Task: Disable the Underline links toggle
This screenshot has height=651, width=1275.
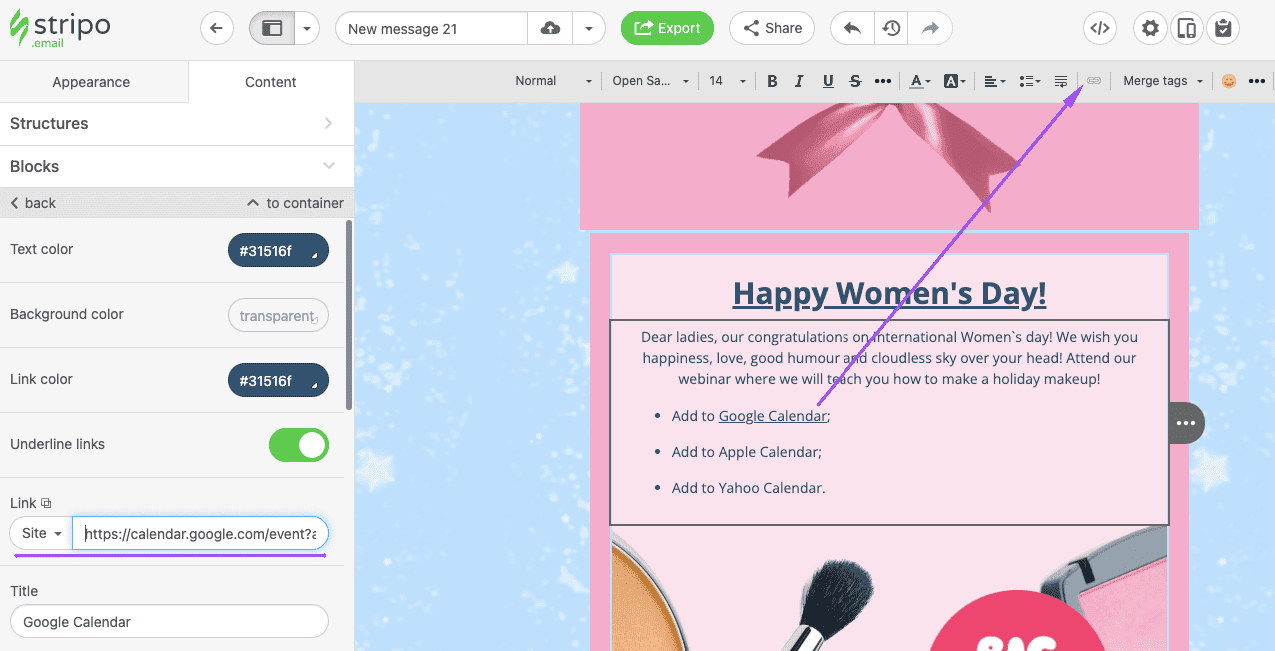Action: pyautogui.click(x=299, y=445)
